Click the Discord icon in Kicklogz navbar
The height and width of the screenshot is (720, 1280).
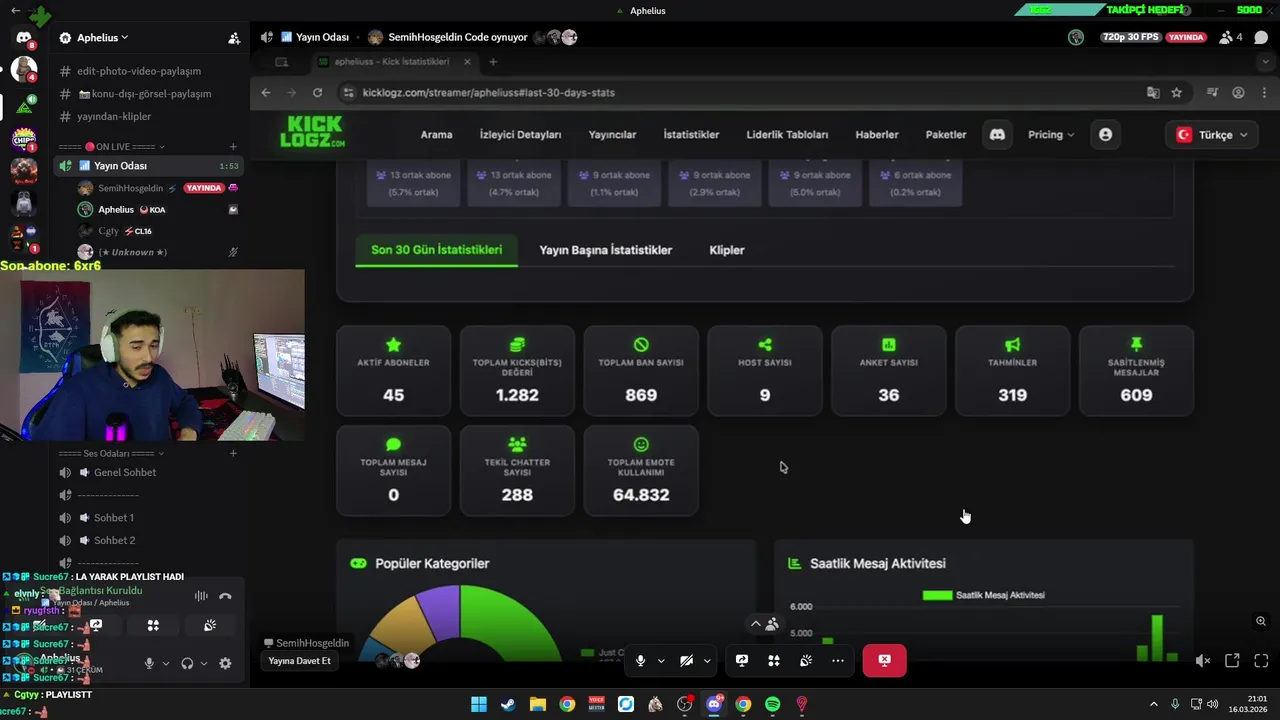click(x=997, y=134)
